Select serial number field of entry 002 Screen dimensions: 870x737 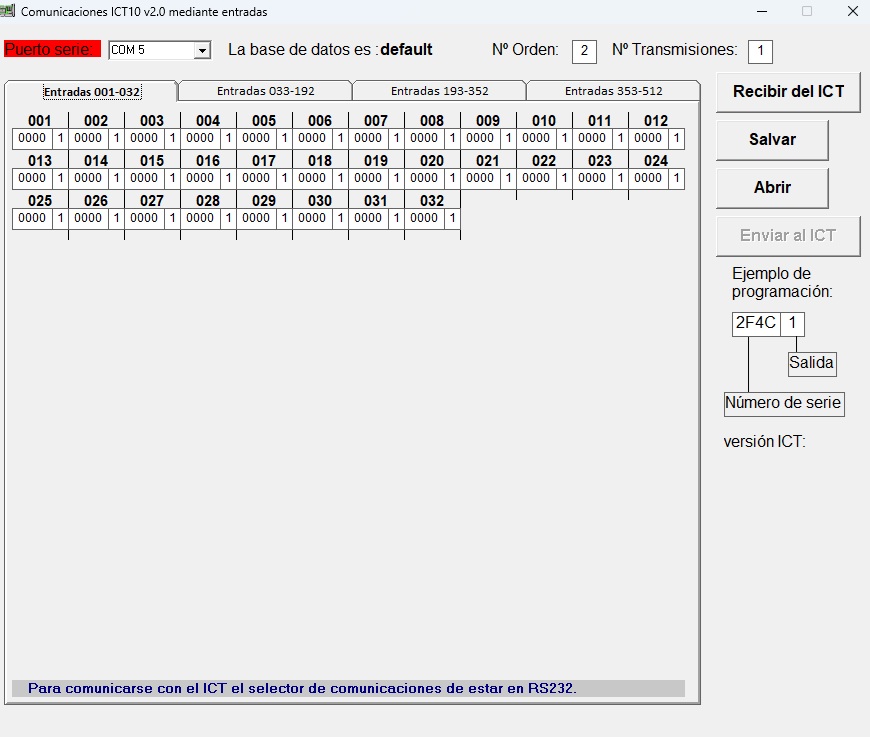[x=88, y=138]
